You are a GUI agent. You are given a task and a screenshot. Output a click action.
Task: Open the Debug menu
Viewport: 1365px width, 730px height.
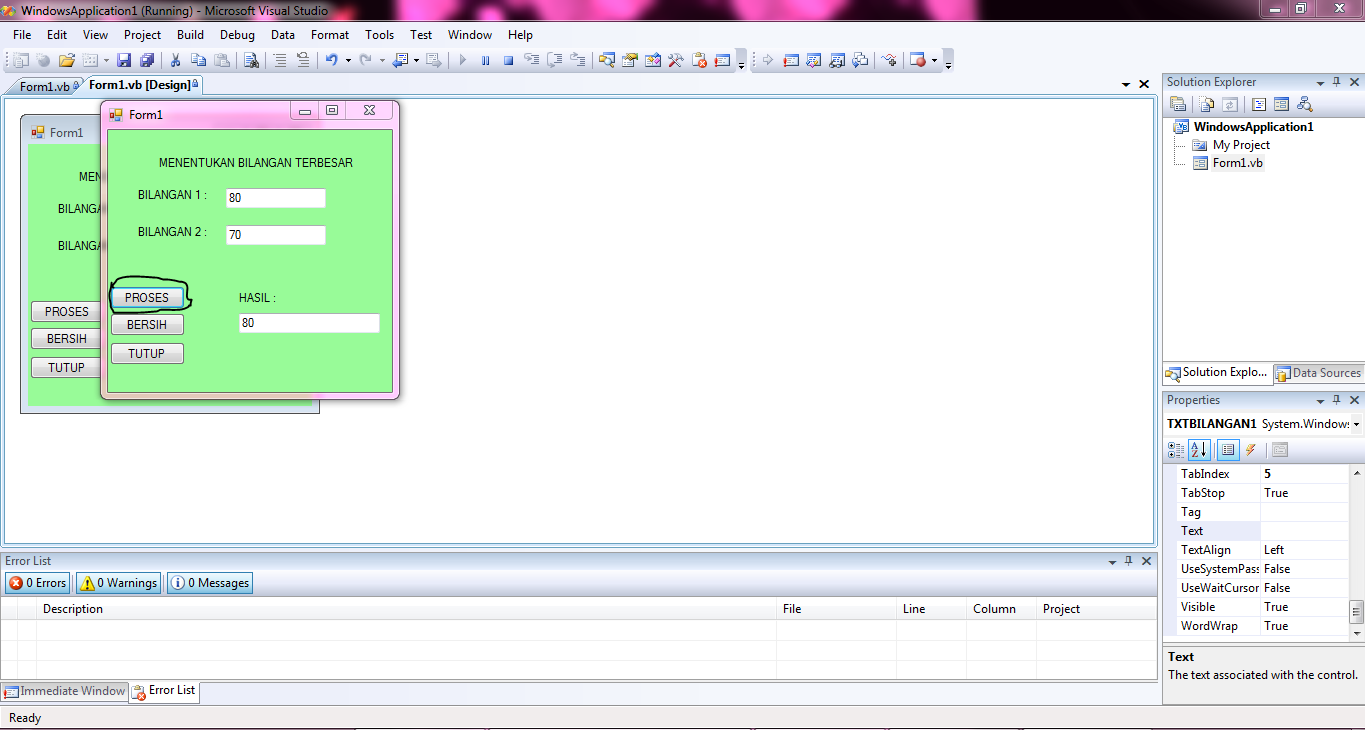point(237,34)
